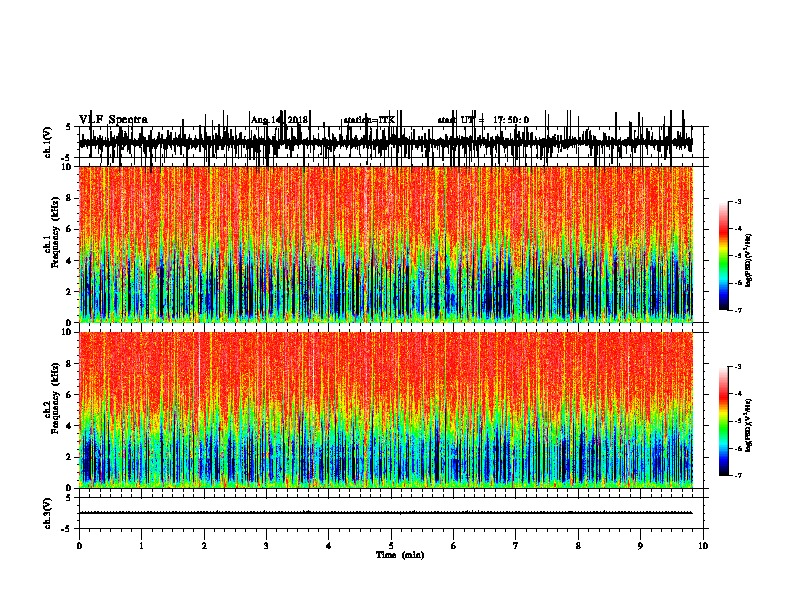Click the '2' kHz tick on ch.2 axis
Screen dimensions: 792x612
click(69, 457)
